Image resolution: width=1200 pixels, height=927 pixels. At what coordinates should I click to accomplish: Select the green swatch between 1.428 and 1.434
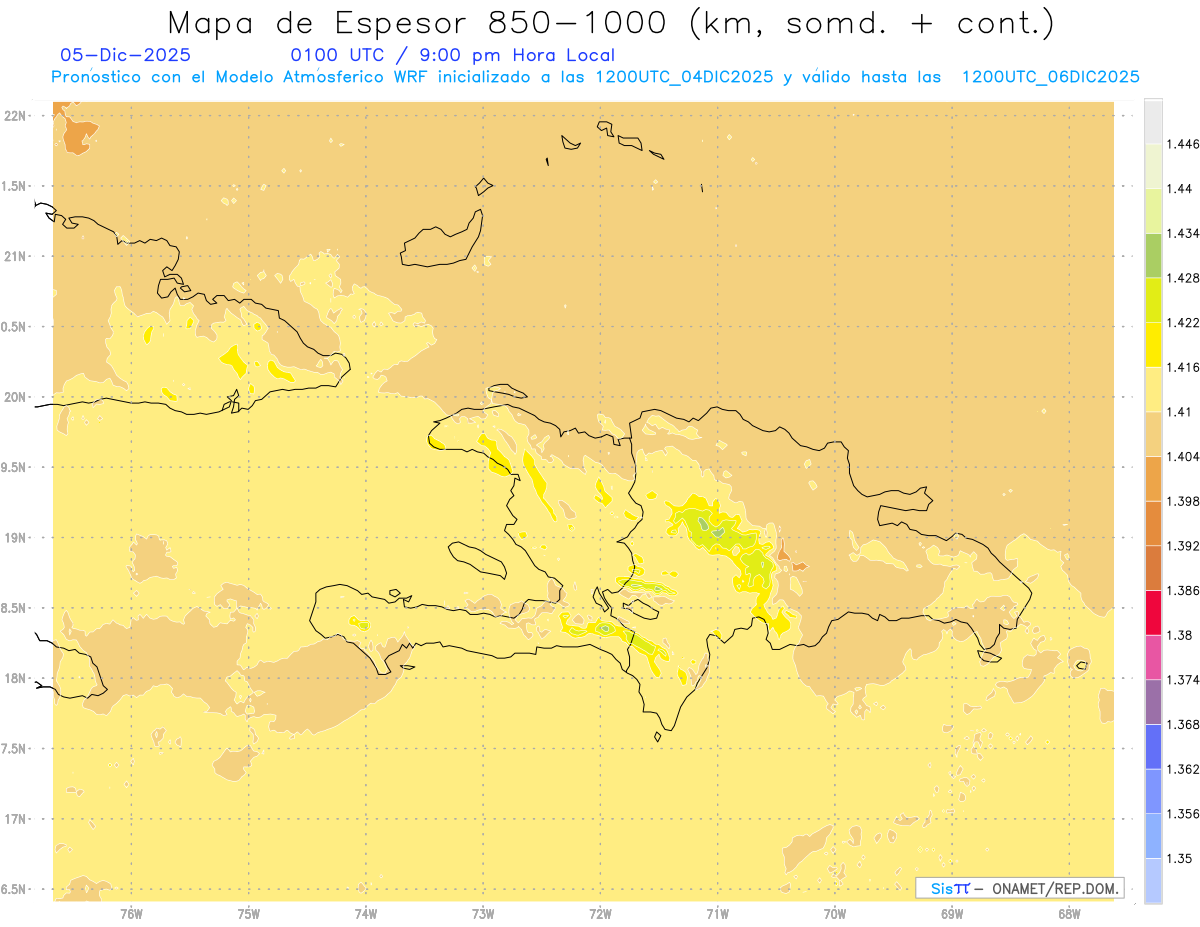1153,255
